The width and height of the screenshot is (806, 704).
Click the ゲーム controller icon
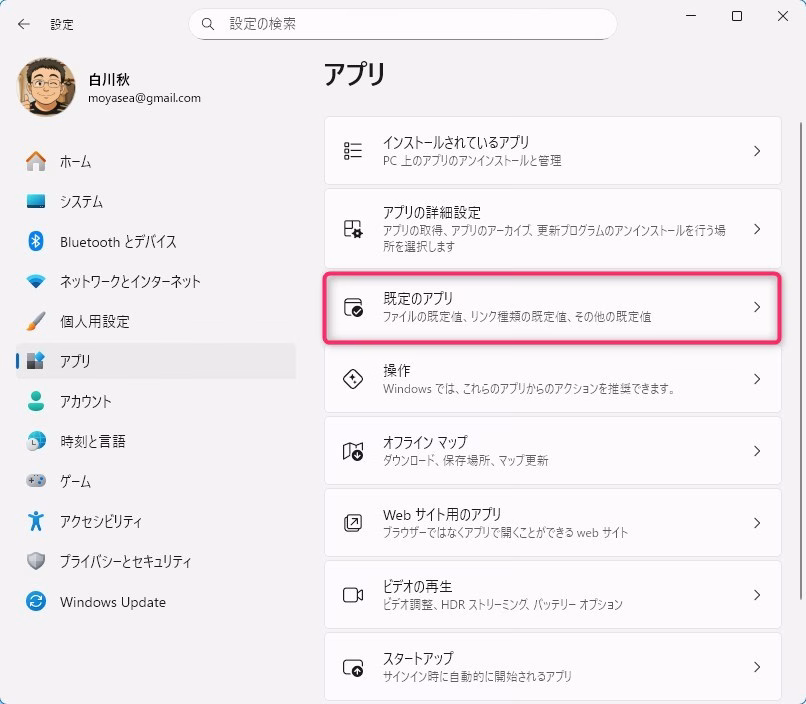(36, 481)
